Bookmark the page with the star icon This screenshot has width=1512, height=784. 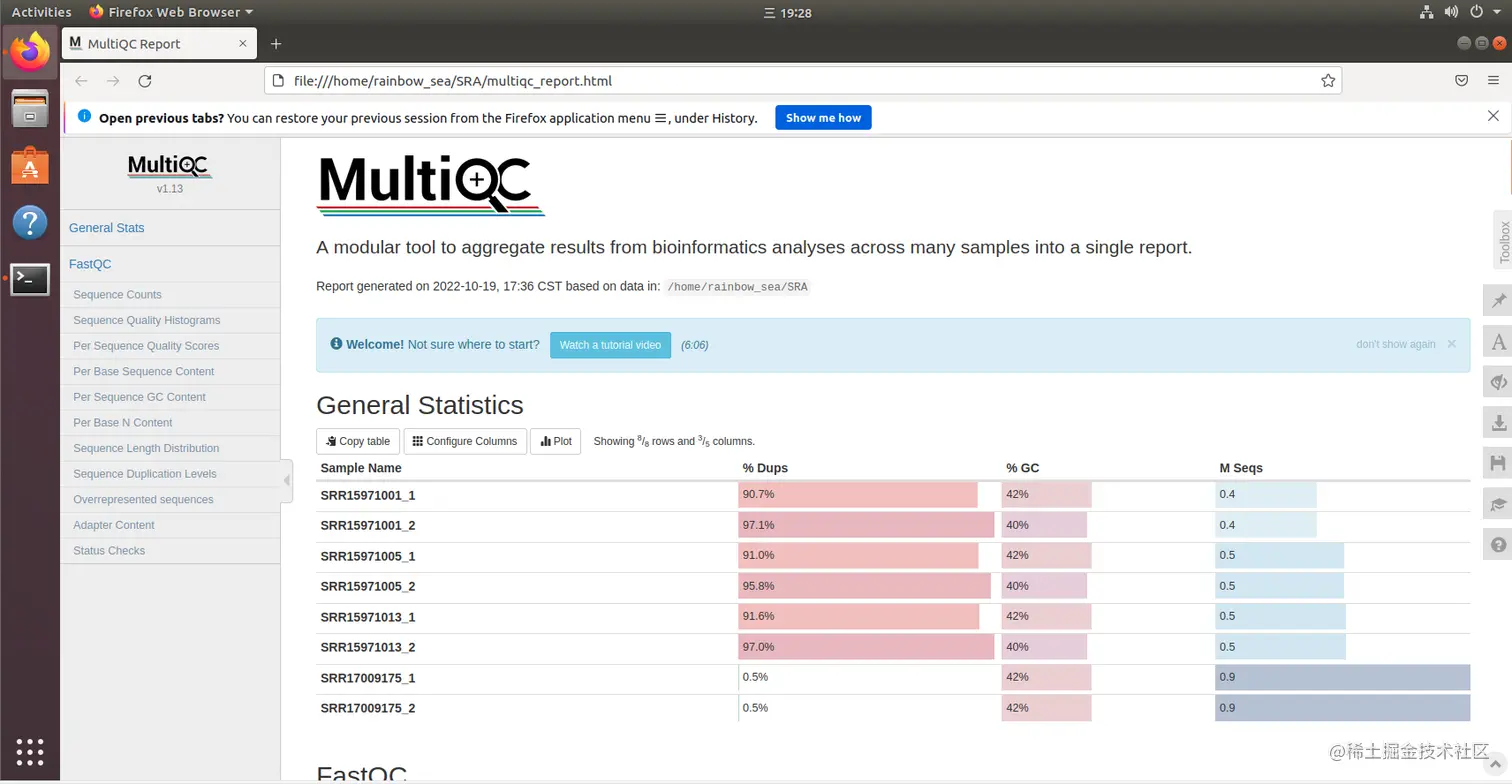[1327, 80]
